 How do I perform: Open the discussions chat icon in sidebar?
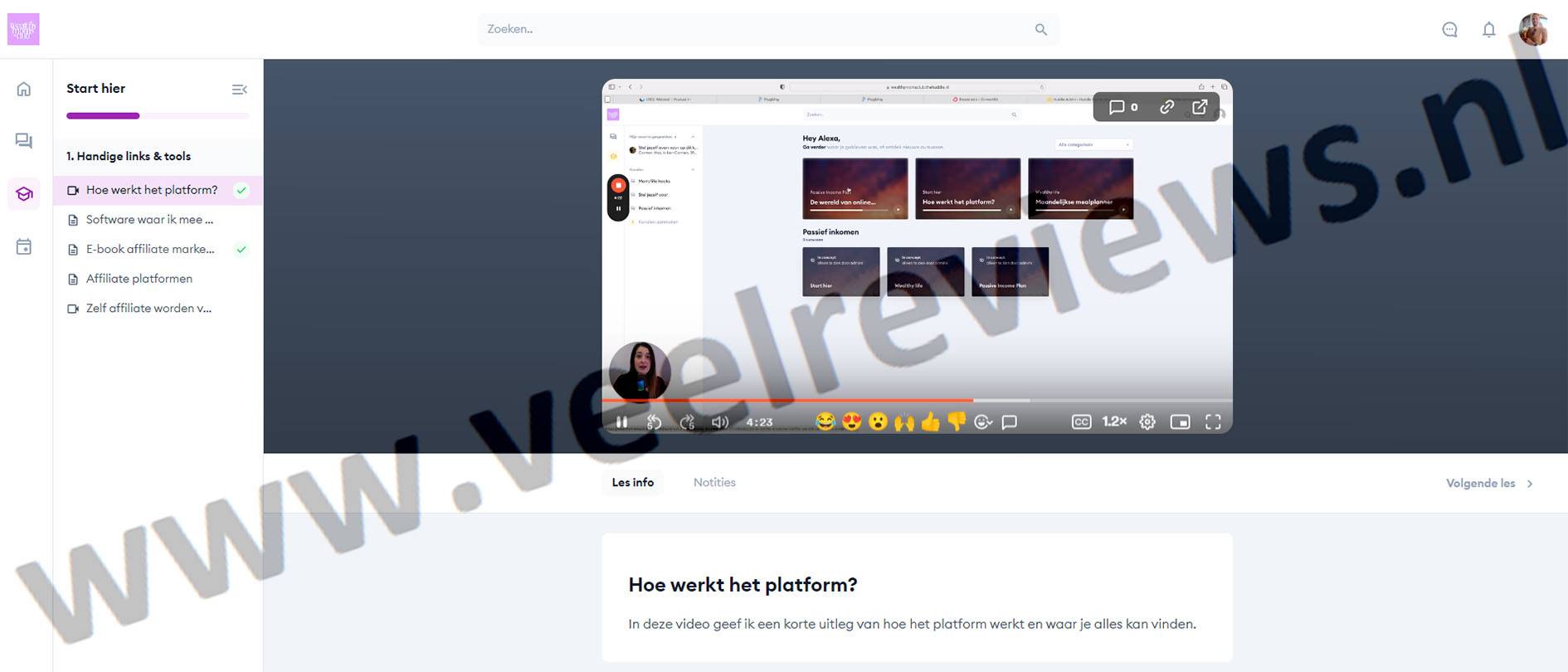pos(24,141)
